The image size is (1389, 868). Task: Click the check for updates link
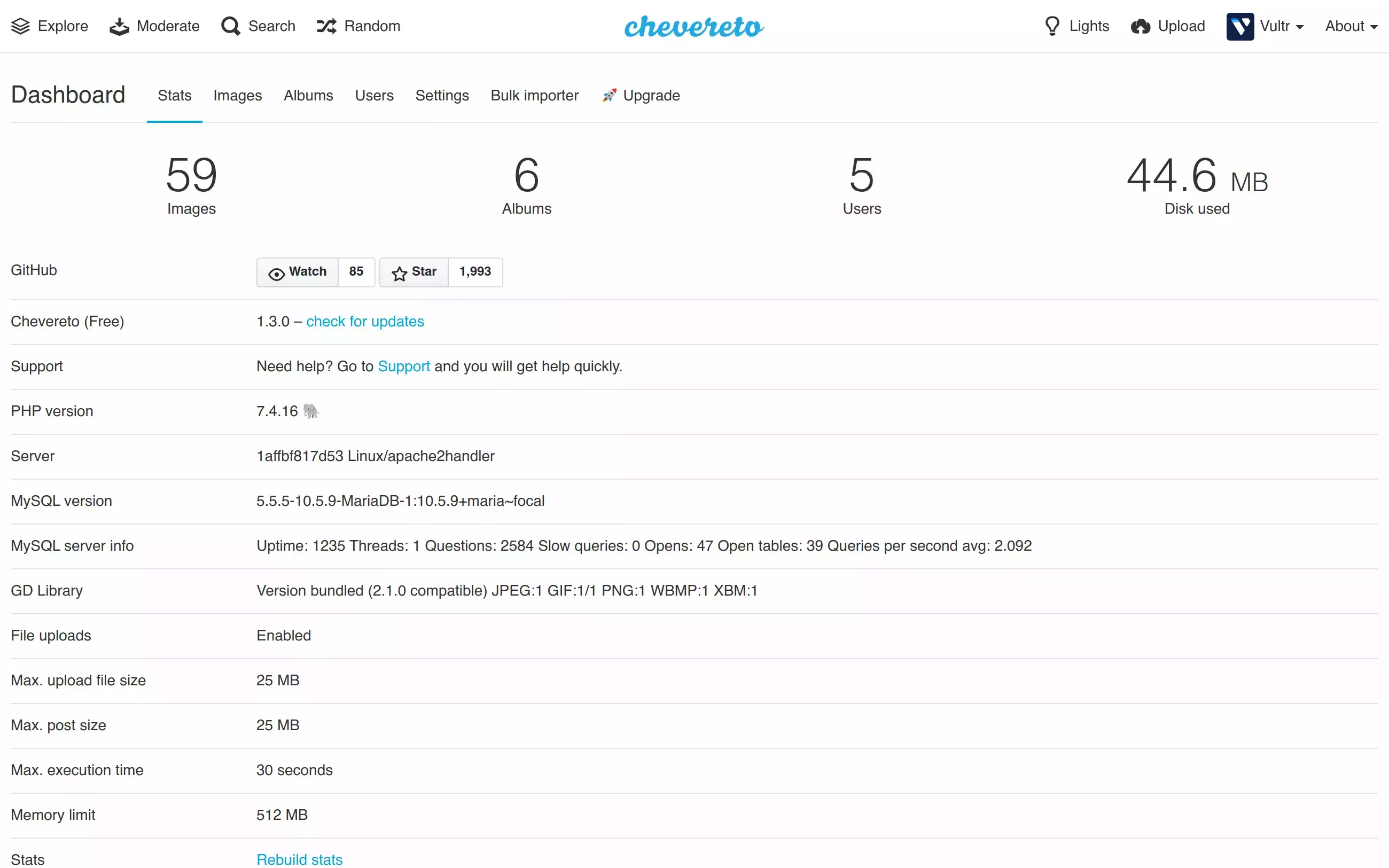(x=365, y=322)
